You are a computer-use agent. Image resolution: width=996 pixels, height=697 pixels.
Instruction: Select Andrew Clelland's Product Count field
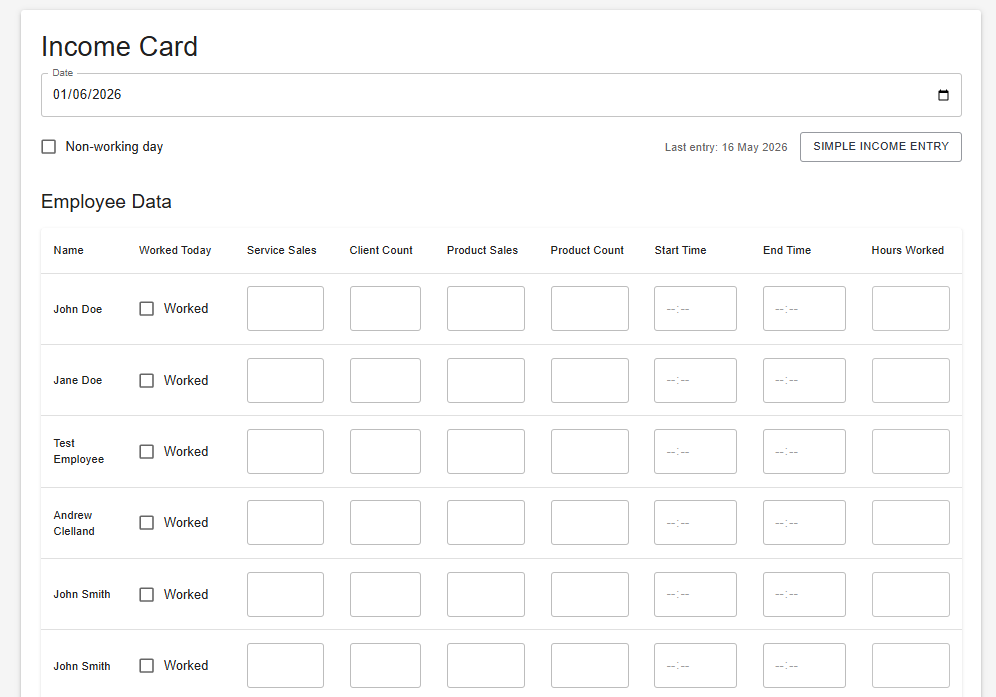[x=589, y=523]
